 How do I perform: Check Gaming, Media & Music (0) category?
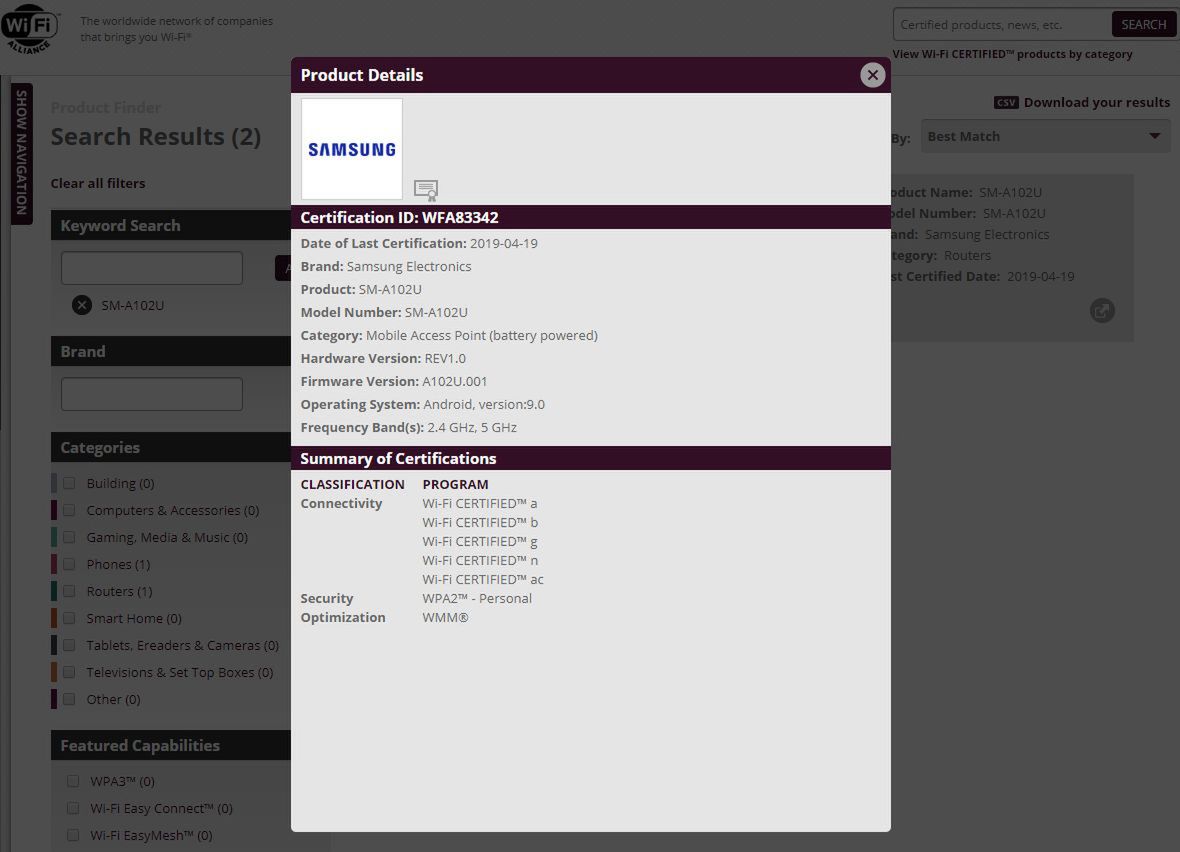click(69, 537)
